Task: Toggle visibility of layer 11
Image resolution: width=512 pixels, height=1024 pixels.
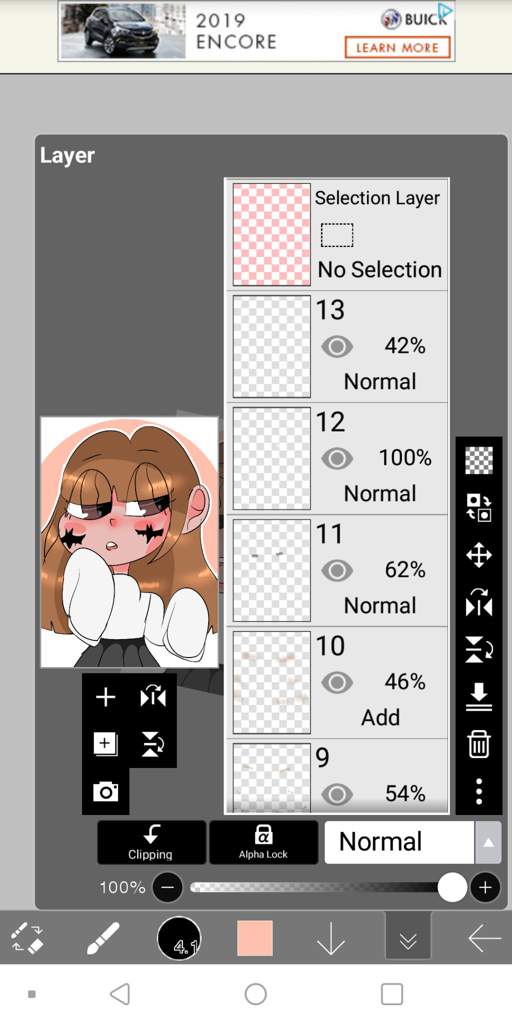Action: pos(337,571)
